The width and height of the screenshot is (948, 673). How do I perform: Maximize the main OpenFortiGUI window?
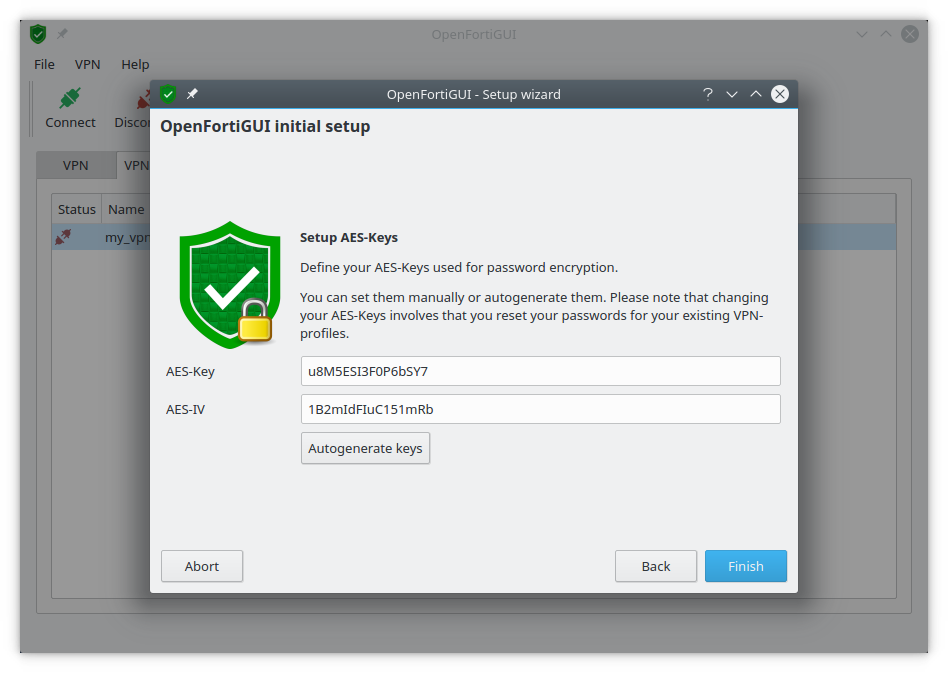click(x=886, y=34)
